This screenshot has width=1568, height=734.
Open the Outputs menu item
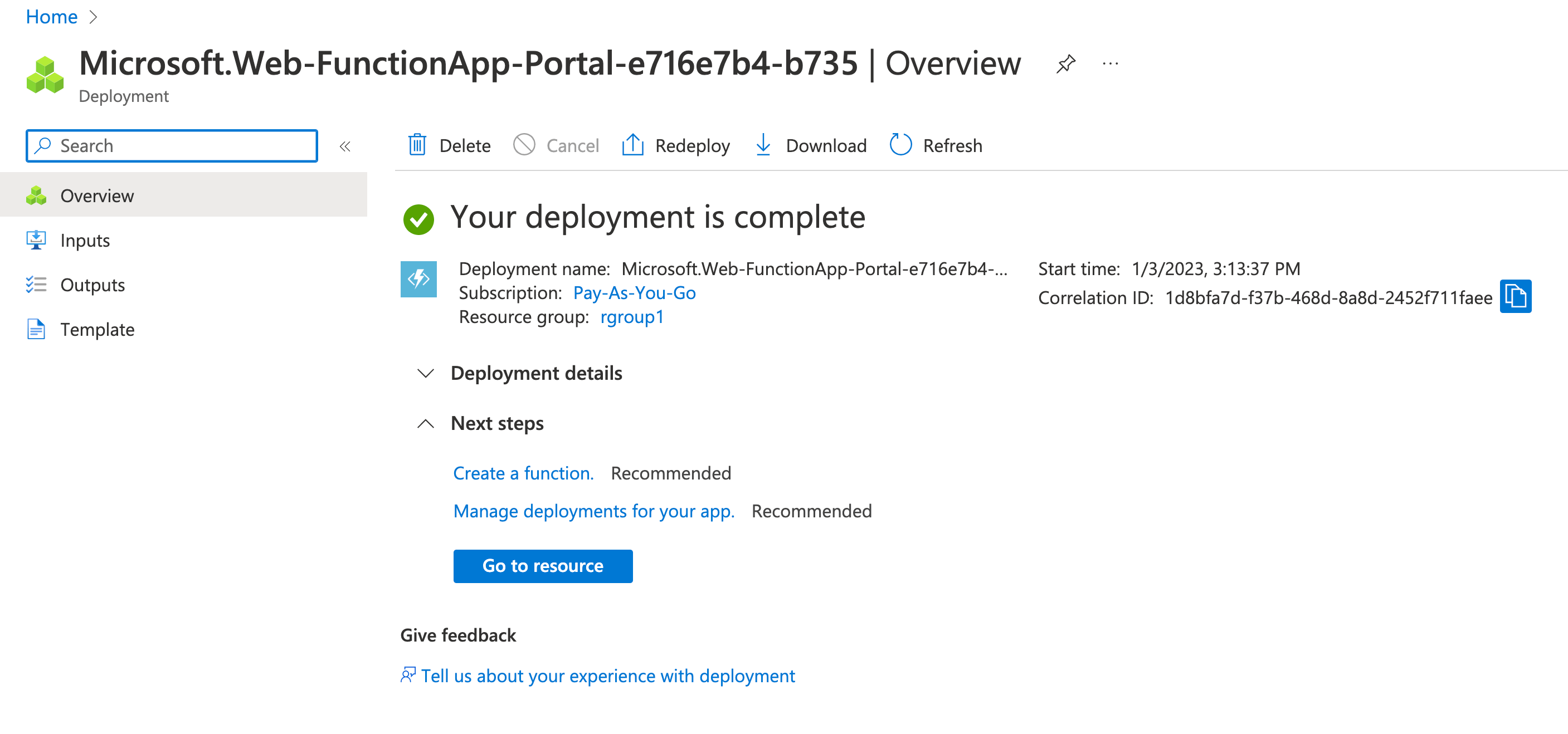click(x=92, y=285)
